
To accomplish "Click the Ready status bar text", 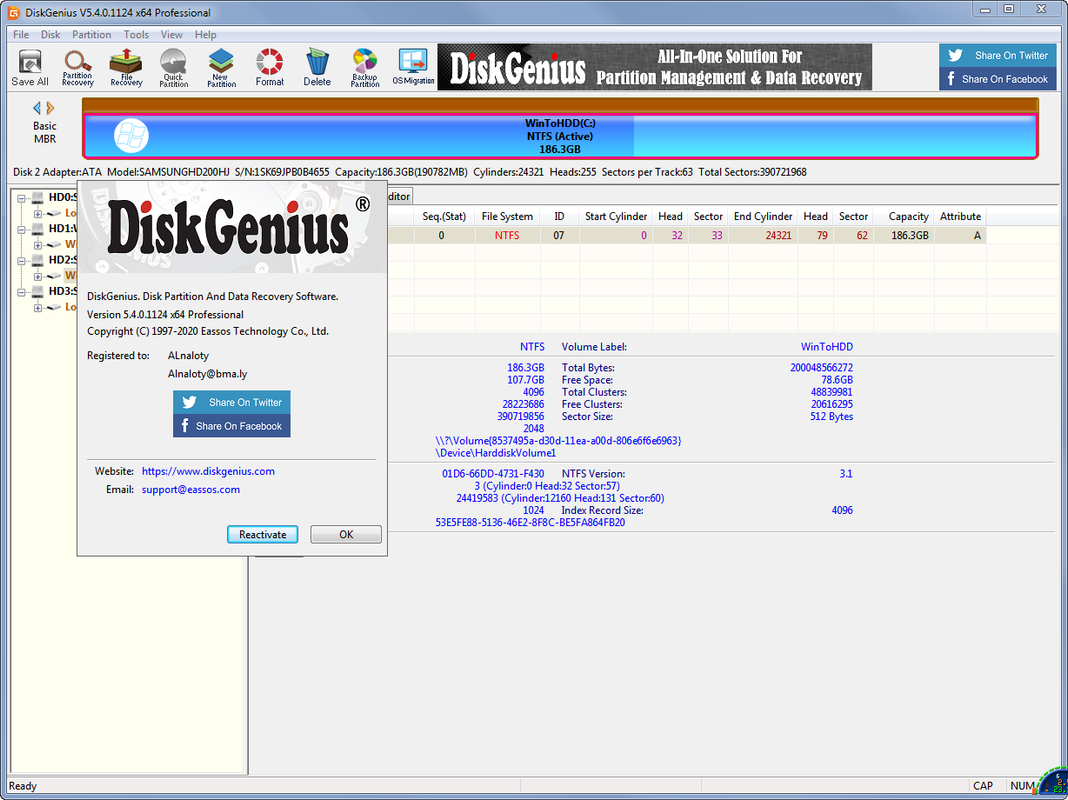I will point(22,786).
